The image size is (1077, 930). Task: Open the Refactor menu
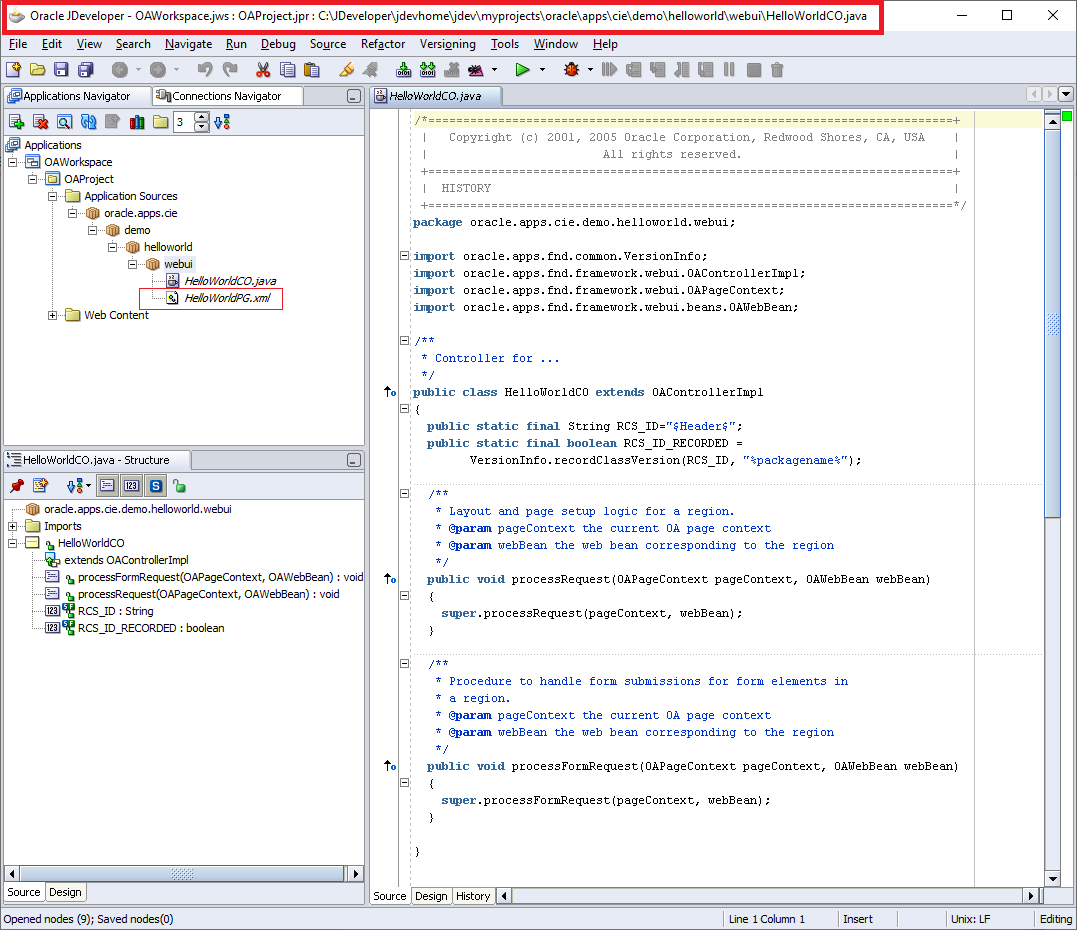383,44
